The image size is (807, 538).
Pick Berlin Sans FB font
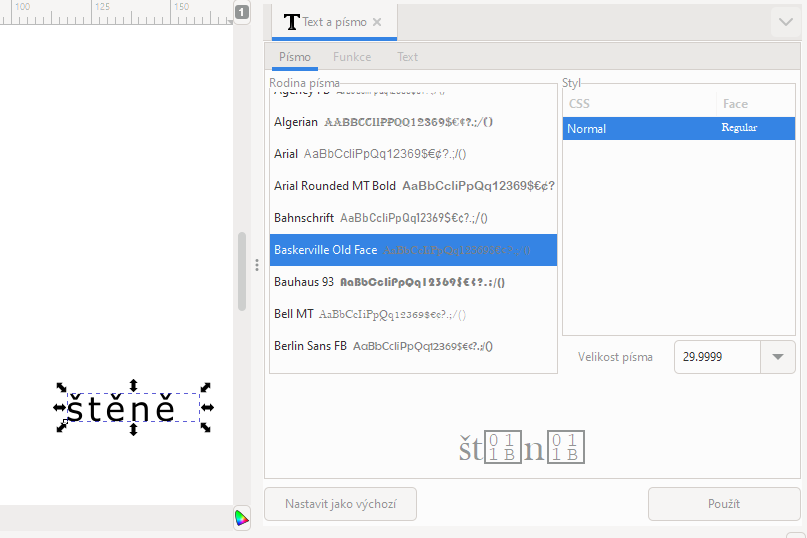tap(413, 346)
